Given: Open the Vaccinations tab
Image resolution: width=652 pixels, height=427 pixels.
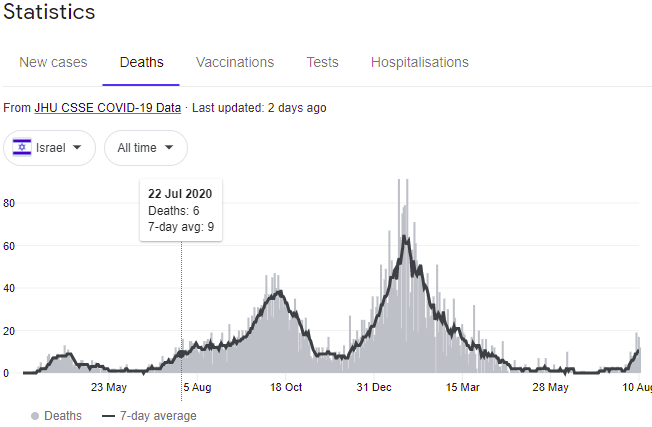Looking at the screenshot, I should point(235,62).
